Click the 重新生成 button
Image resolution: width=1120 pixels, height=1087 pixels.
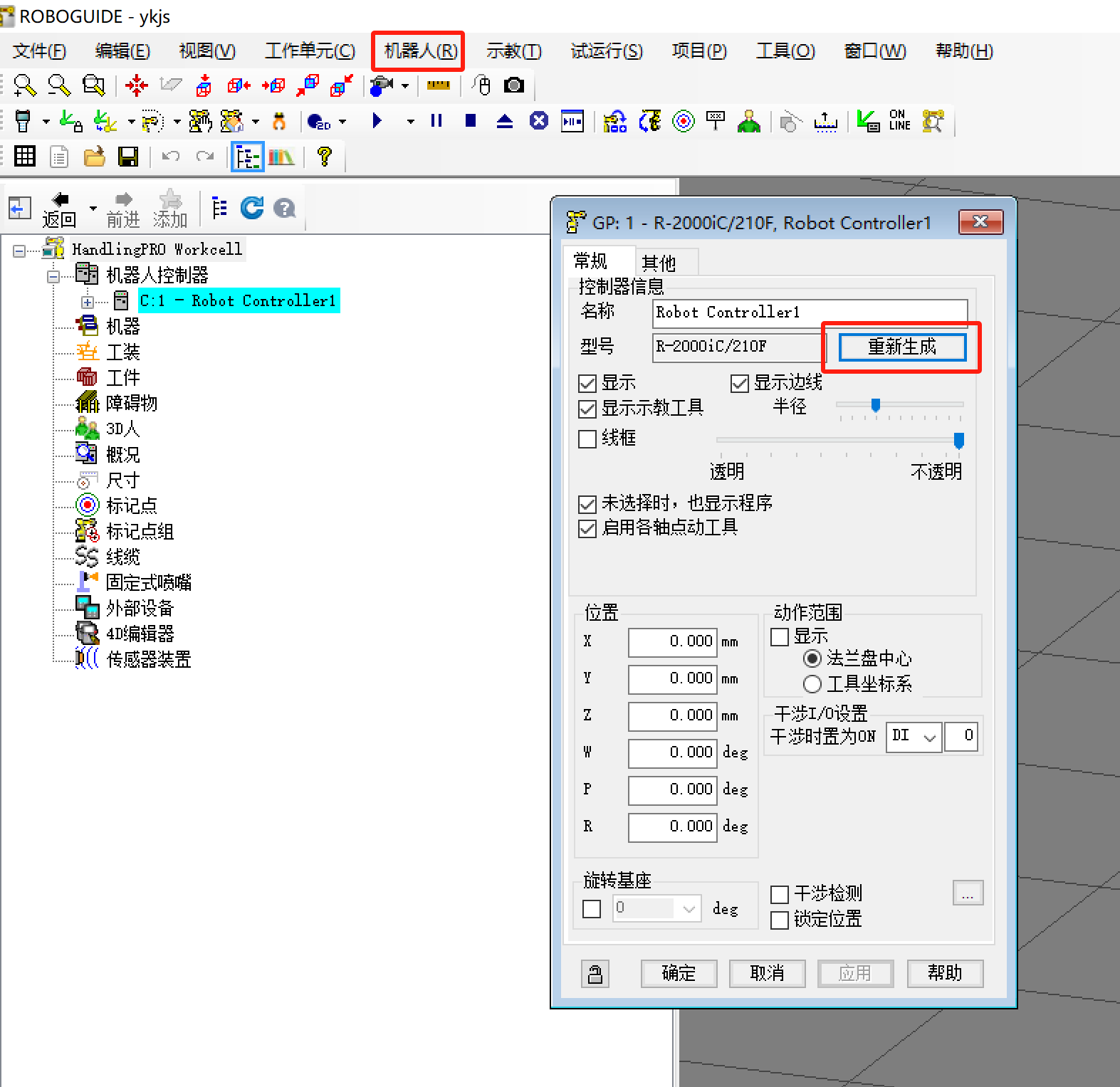tap(902, 347)
